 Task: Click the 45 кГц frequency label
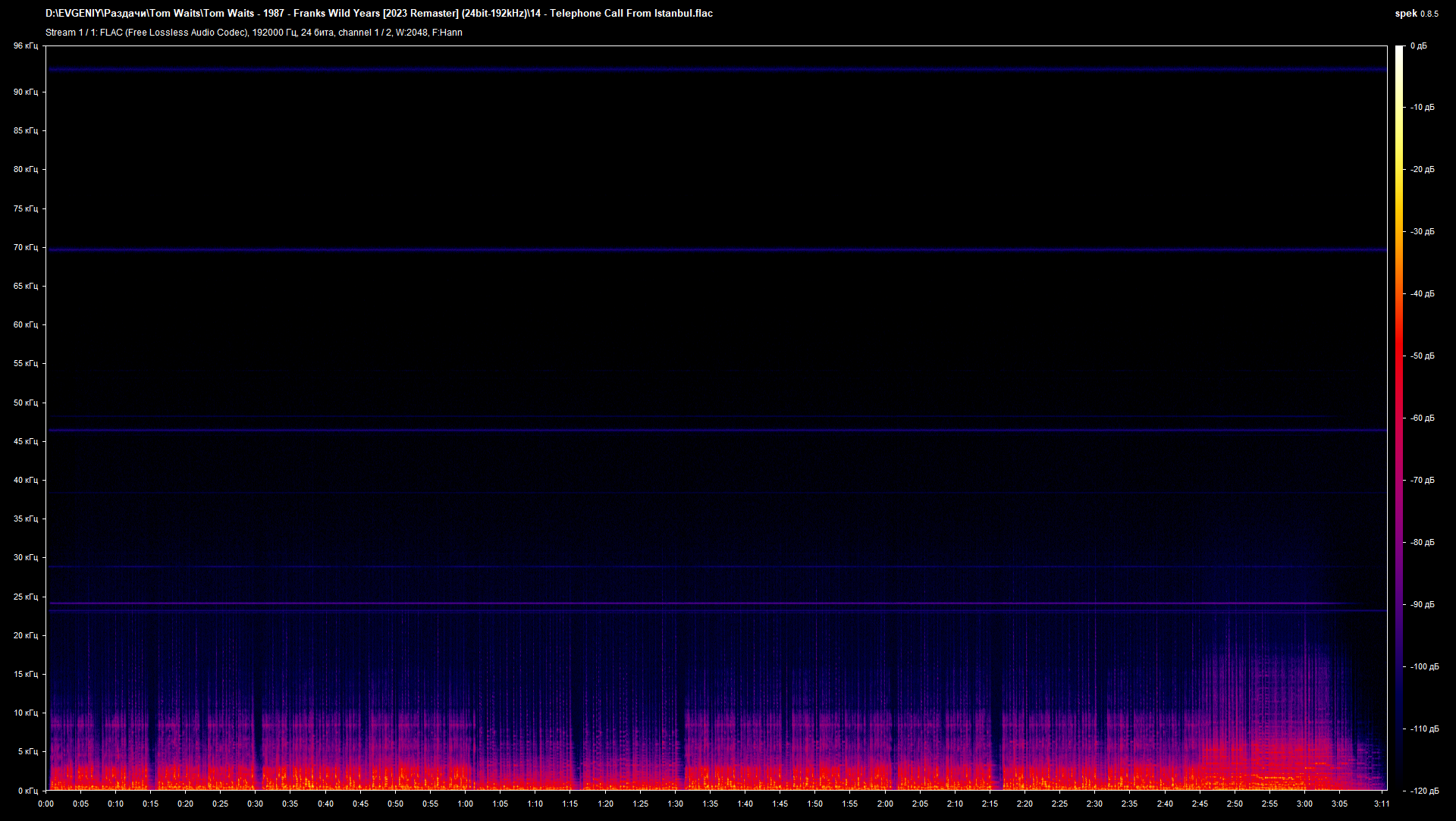click(x=26, y=441)
